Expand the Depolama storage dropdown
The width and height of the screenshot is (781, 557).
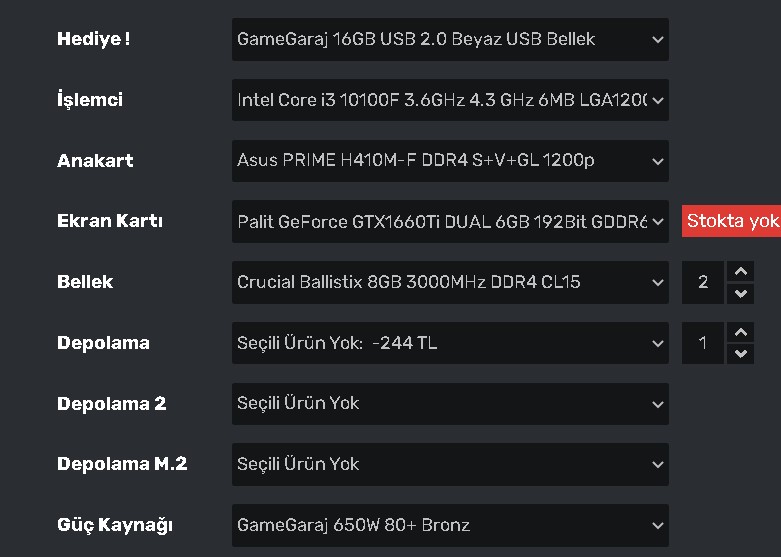click(450, 343)
